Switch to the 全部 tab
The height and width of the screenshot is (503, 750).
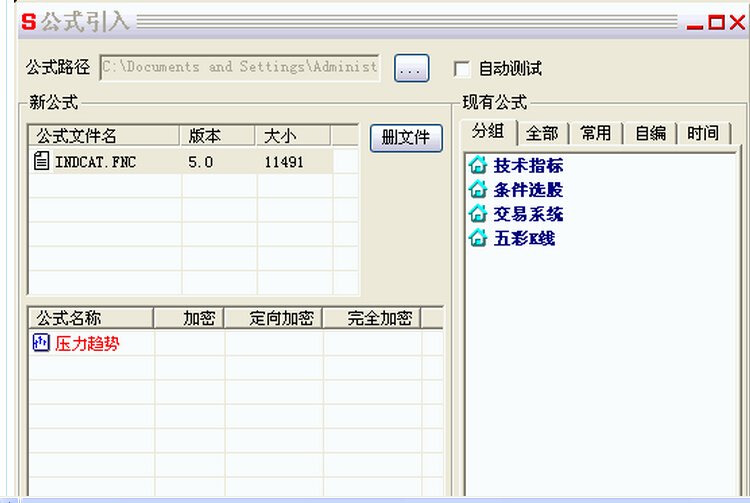(542, 133)
